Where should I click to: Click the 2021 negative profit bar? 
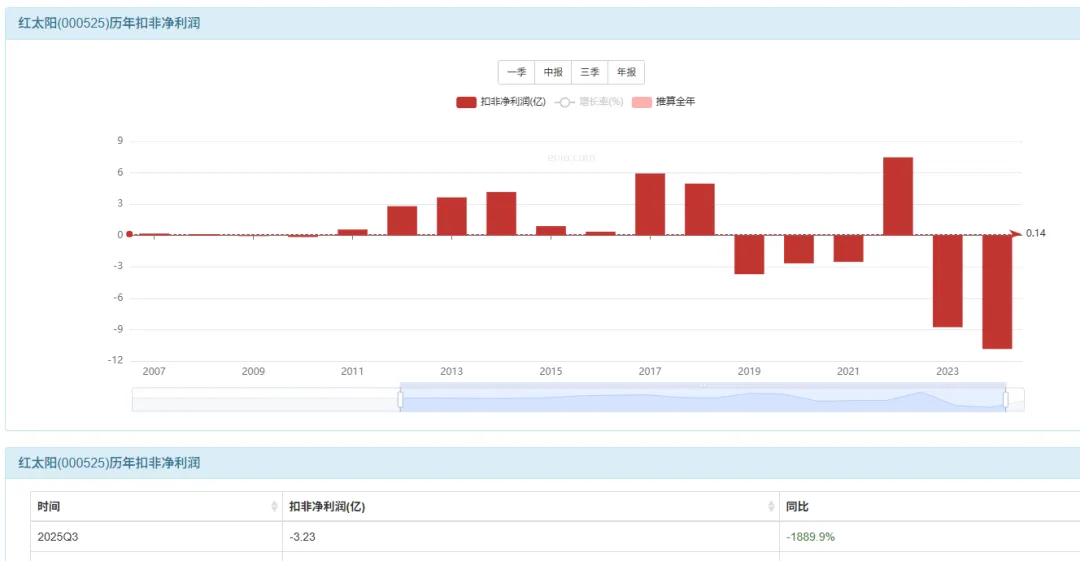[848, 248]
